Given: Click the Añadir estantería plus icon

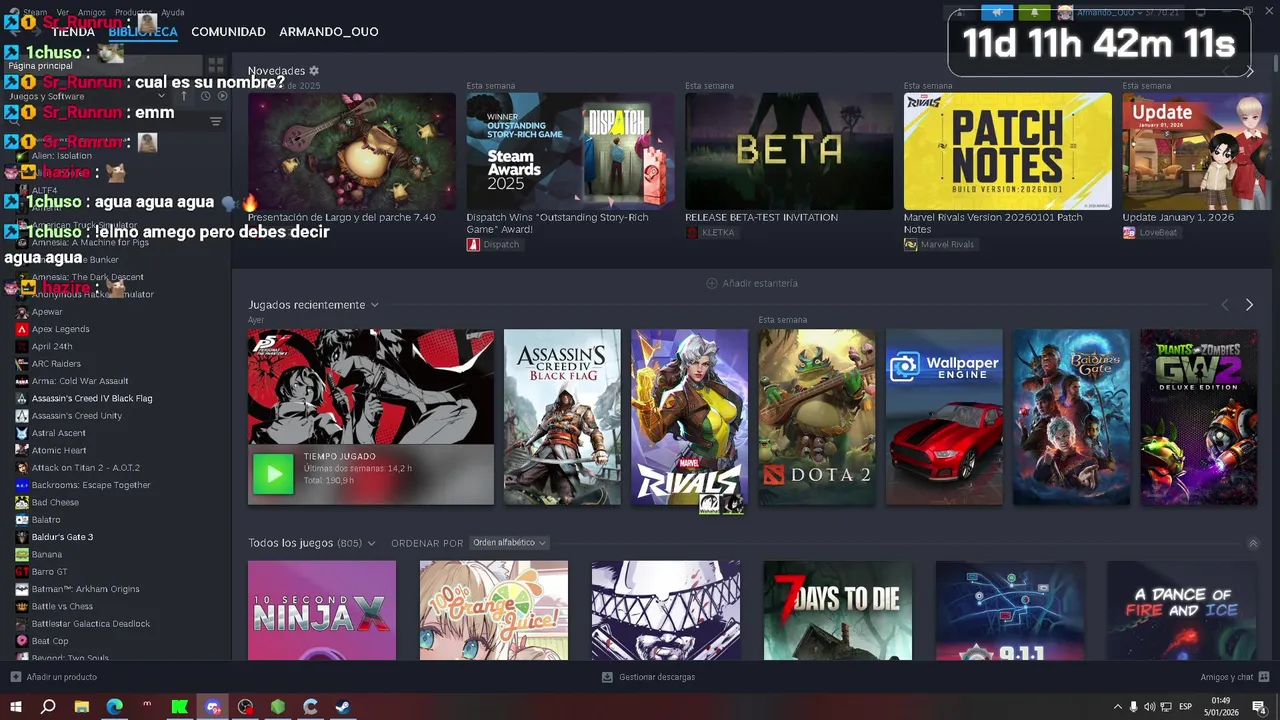Looking at the screenshot, I should point(712,283).
